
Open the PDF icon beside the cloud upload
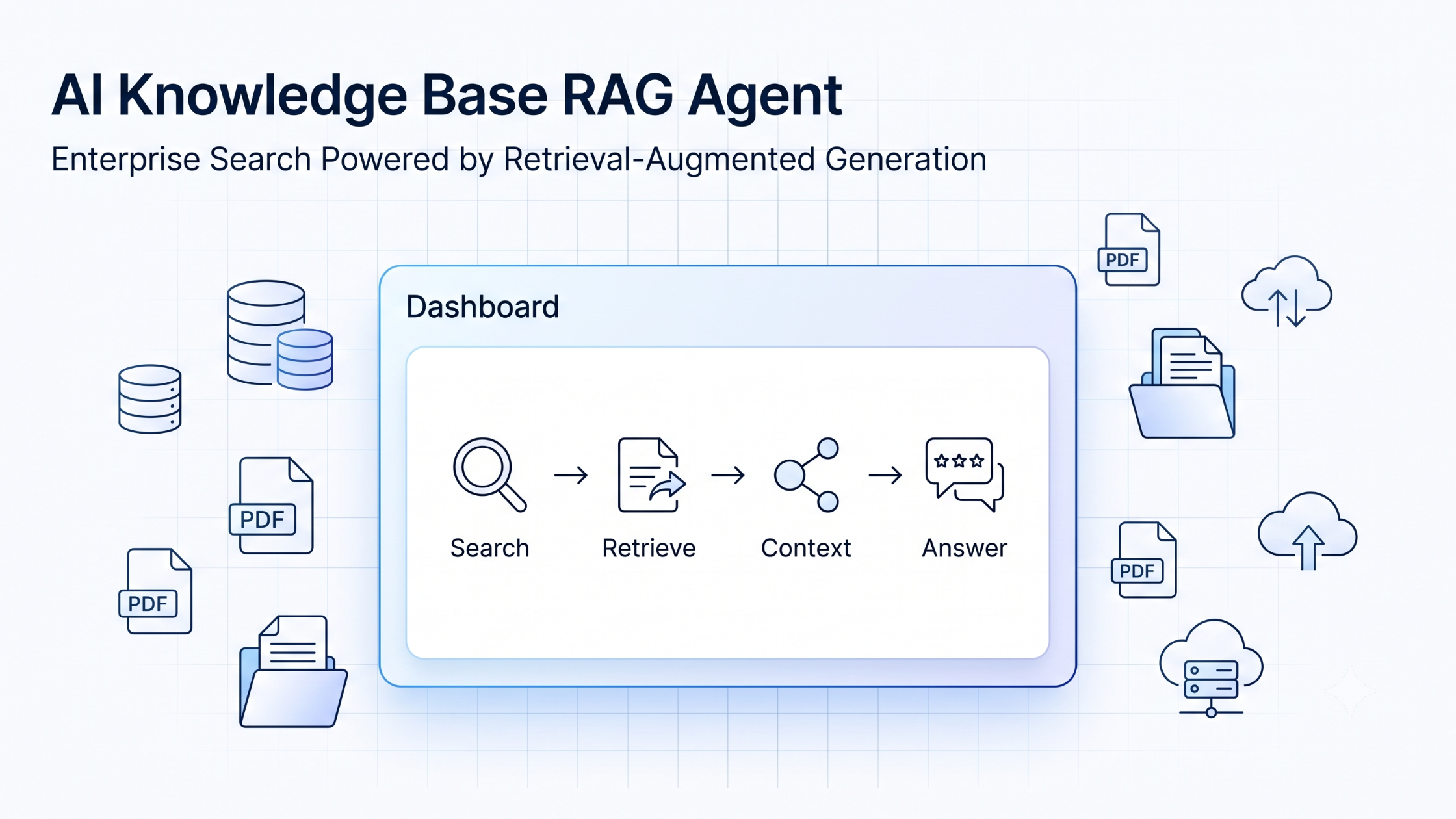coord(1144,560)
